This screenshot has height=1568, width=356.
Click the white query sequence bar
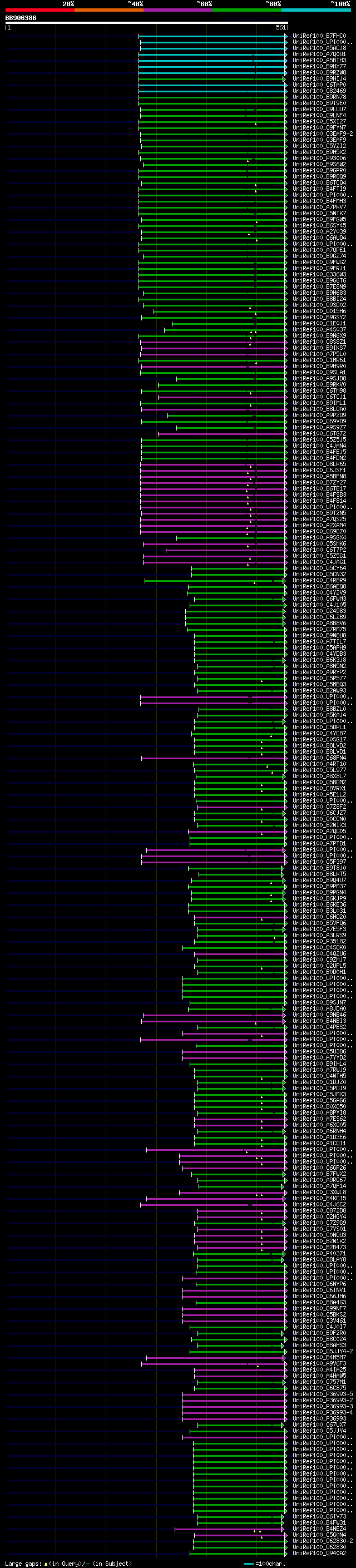[x=147, y=23]
